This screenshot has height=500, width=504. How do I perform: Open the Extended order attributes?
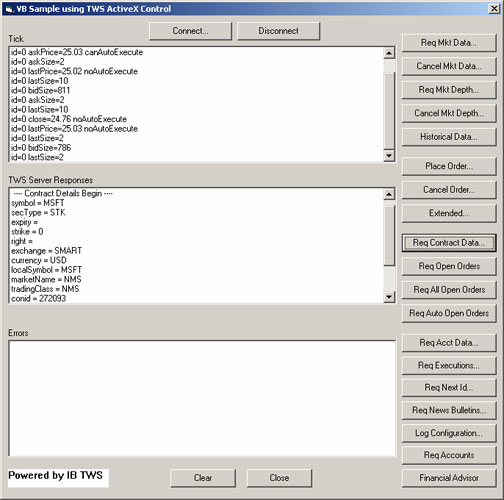coord(449,213)
